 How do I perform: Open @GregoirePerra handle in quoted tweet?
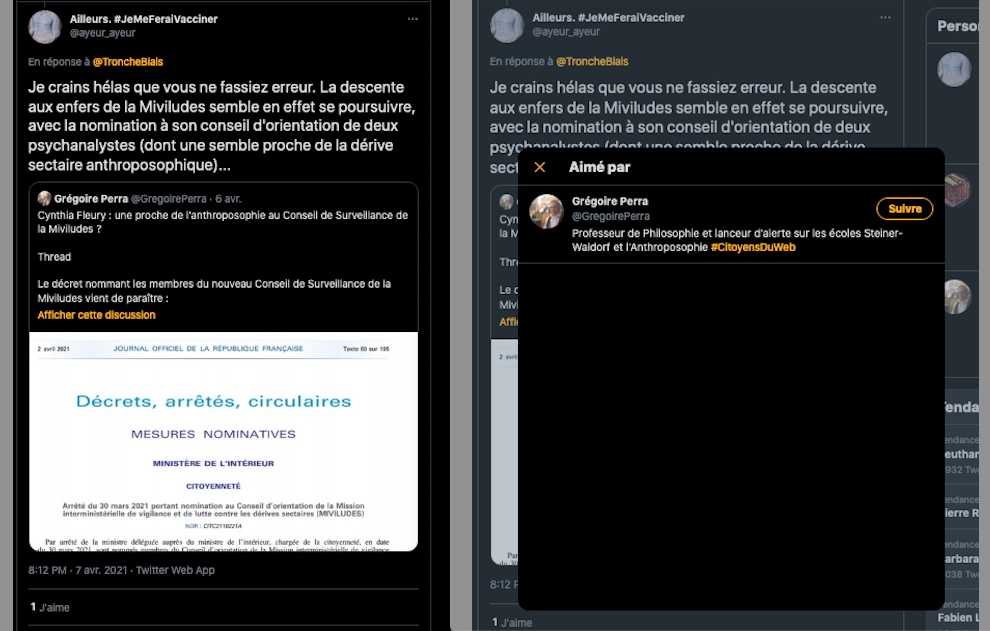[169, 198]
